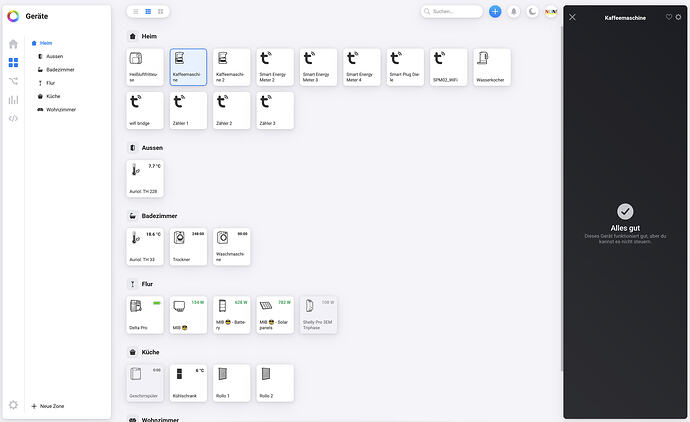Click the Flur zone heading

point(147,284)
